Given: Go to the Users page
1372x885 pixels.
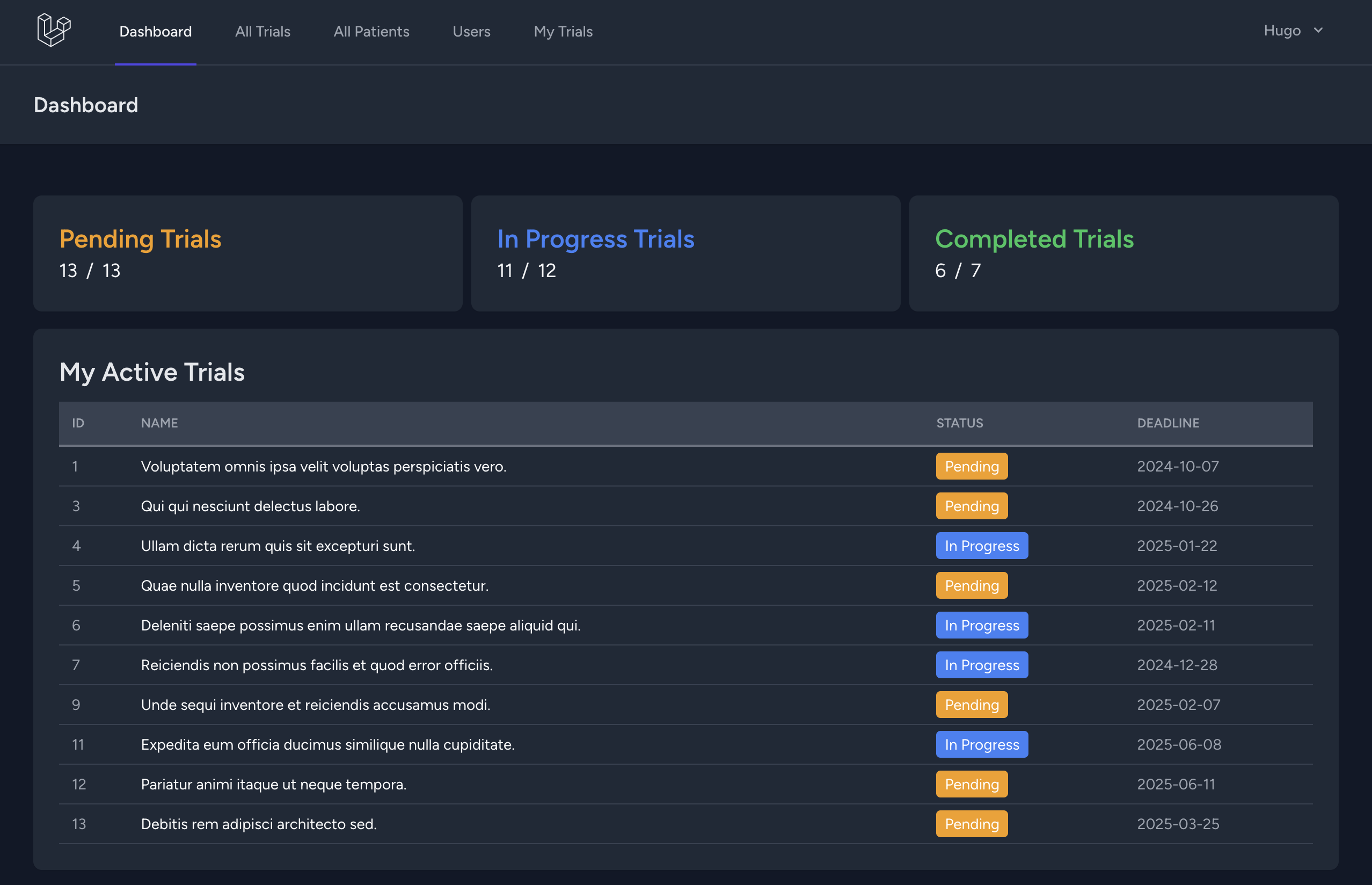Looking at the screenshot, I should click(x=471, y=32).
